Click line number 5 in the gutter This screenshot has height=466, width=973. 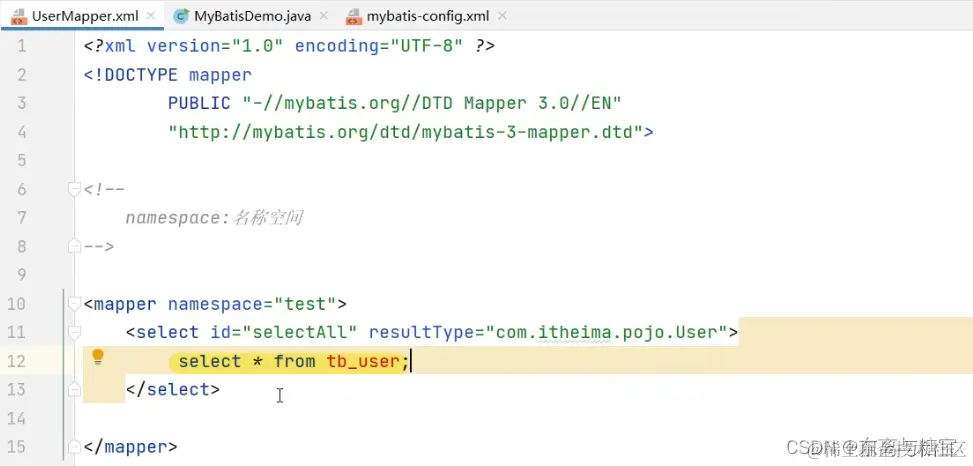pyautogui.click(x=21, y=160)
